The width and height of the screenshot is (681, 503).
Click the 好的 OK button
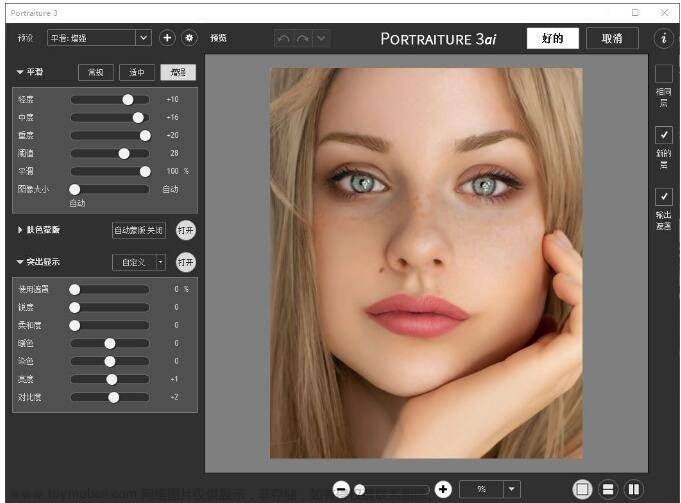click(x=552, y=39)
